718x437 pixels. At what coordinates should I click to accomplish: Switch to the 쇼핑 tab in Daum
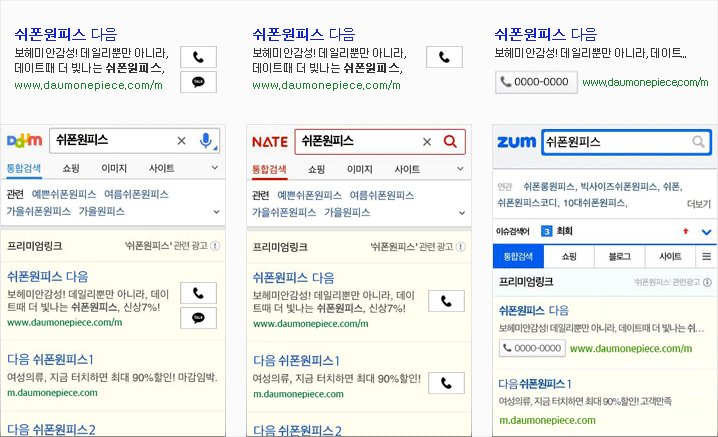[x=71, y=168]
